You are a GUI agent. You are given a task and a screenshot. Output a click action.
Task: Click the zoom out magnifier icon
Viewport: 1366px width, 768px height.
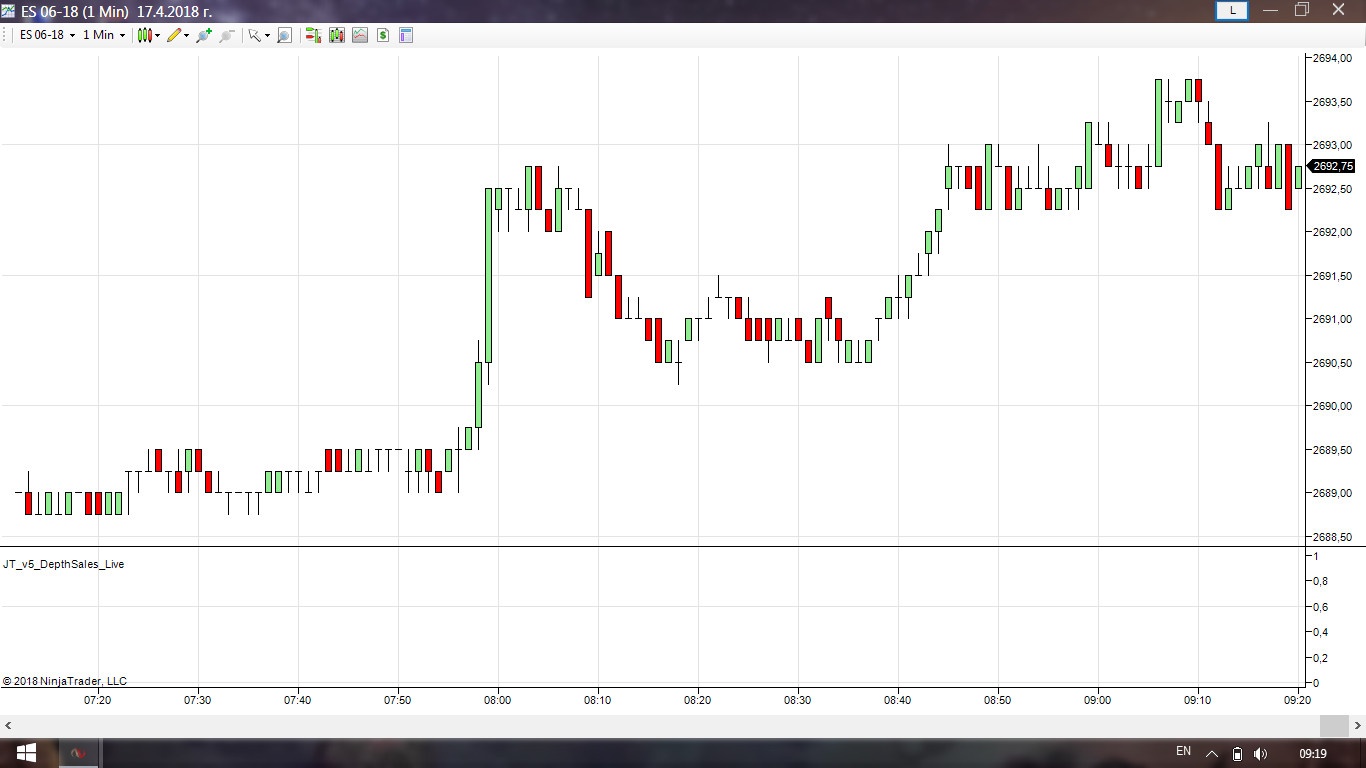click(x=227, y=35)
